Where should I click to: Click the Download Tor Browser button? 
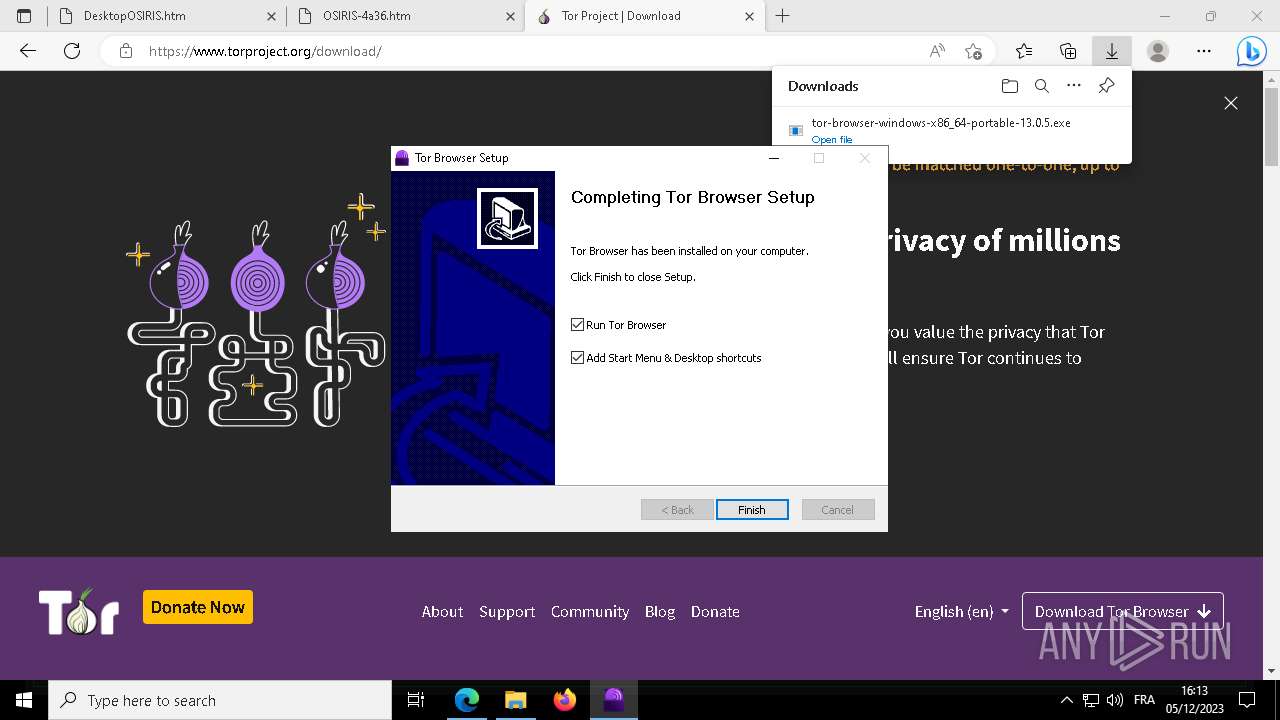(1122, 612)
